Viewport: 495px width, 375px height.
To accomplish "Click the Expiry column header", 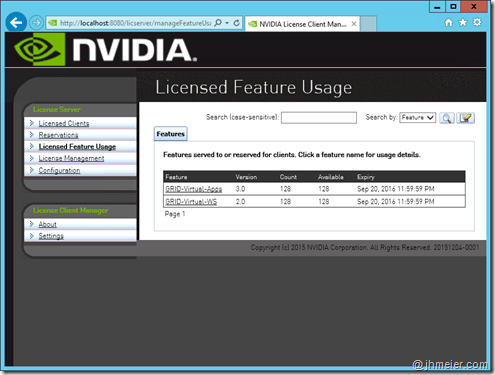I will [366, 177].
